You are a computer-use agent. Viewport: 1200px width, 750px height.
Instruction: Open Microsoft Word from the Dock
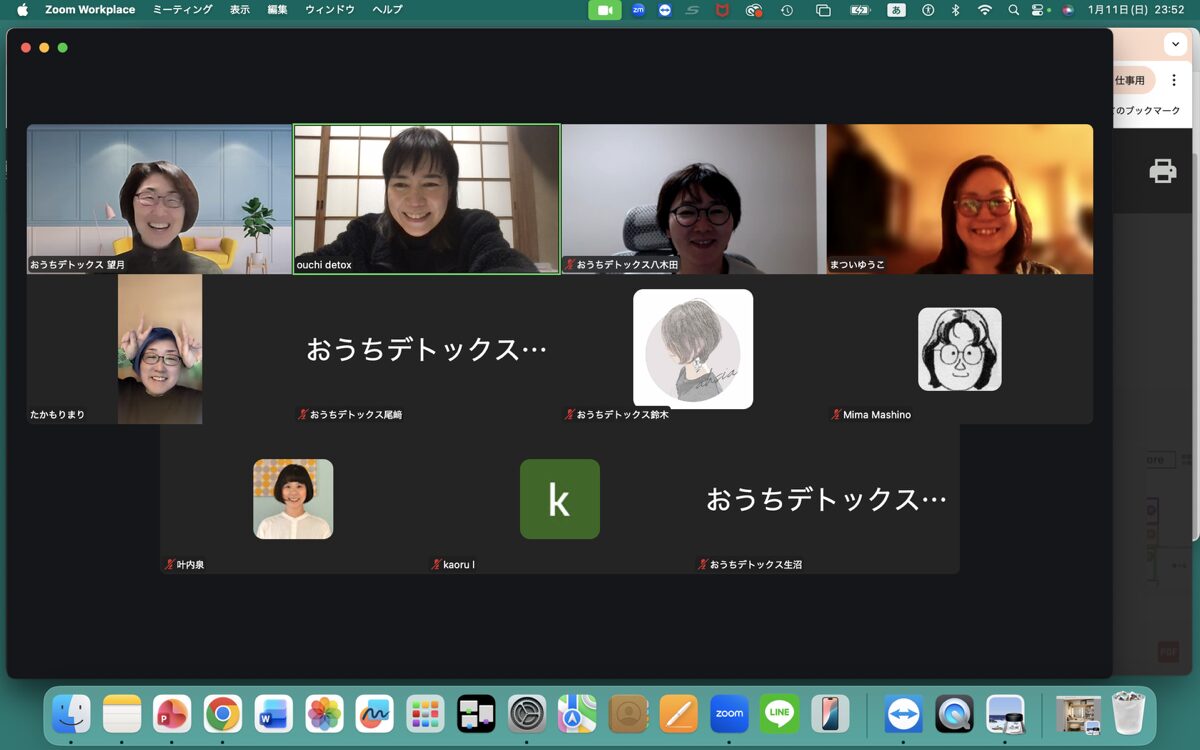(x=273, y=713)
